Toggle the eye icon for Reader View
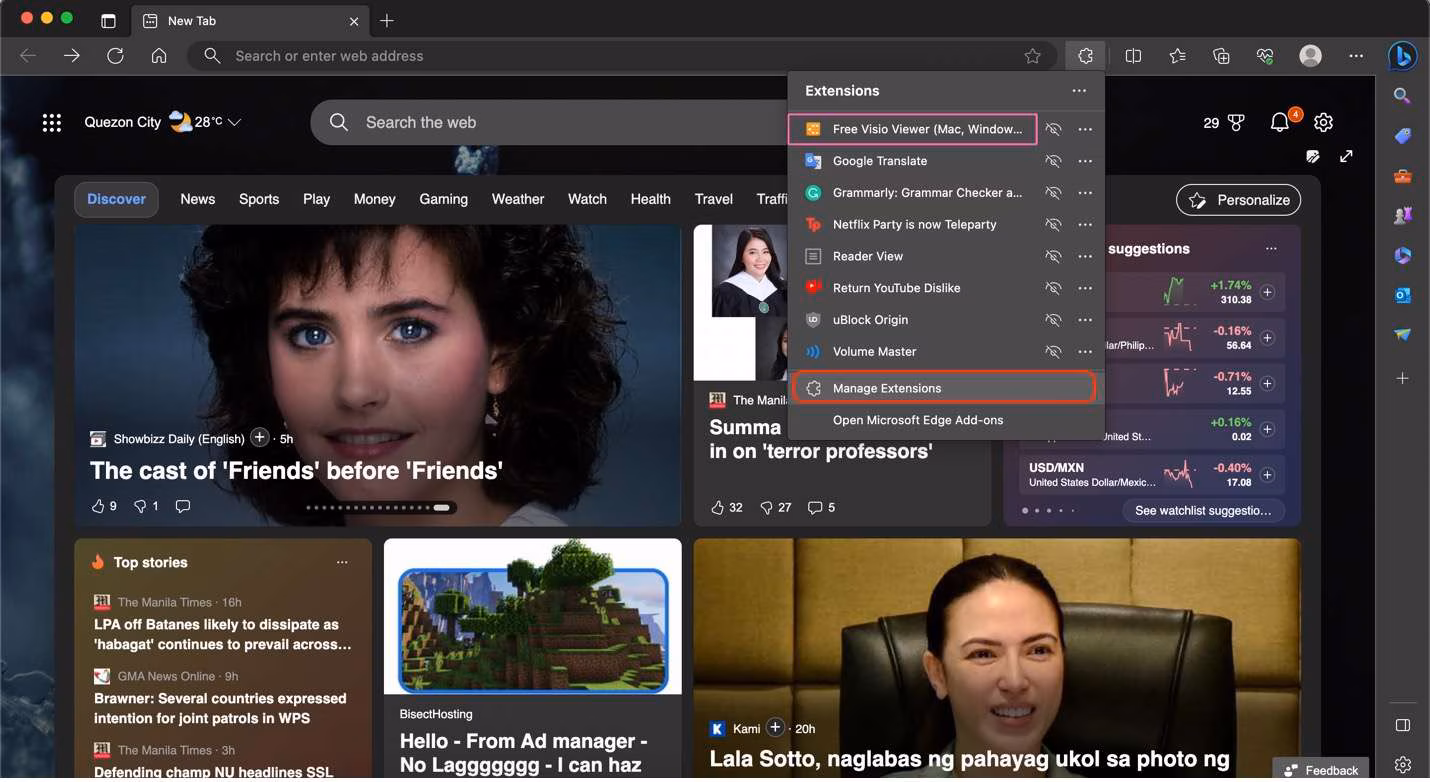Viewport: 1430px width, 782px height. click(1052, 257)
